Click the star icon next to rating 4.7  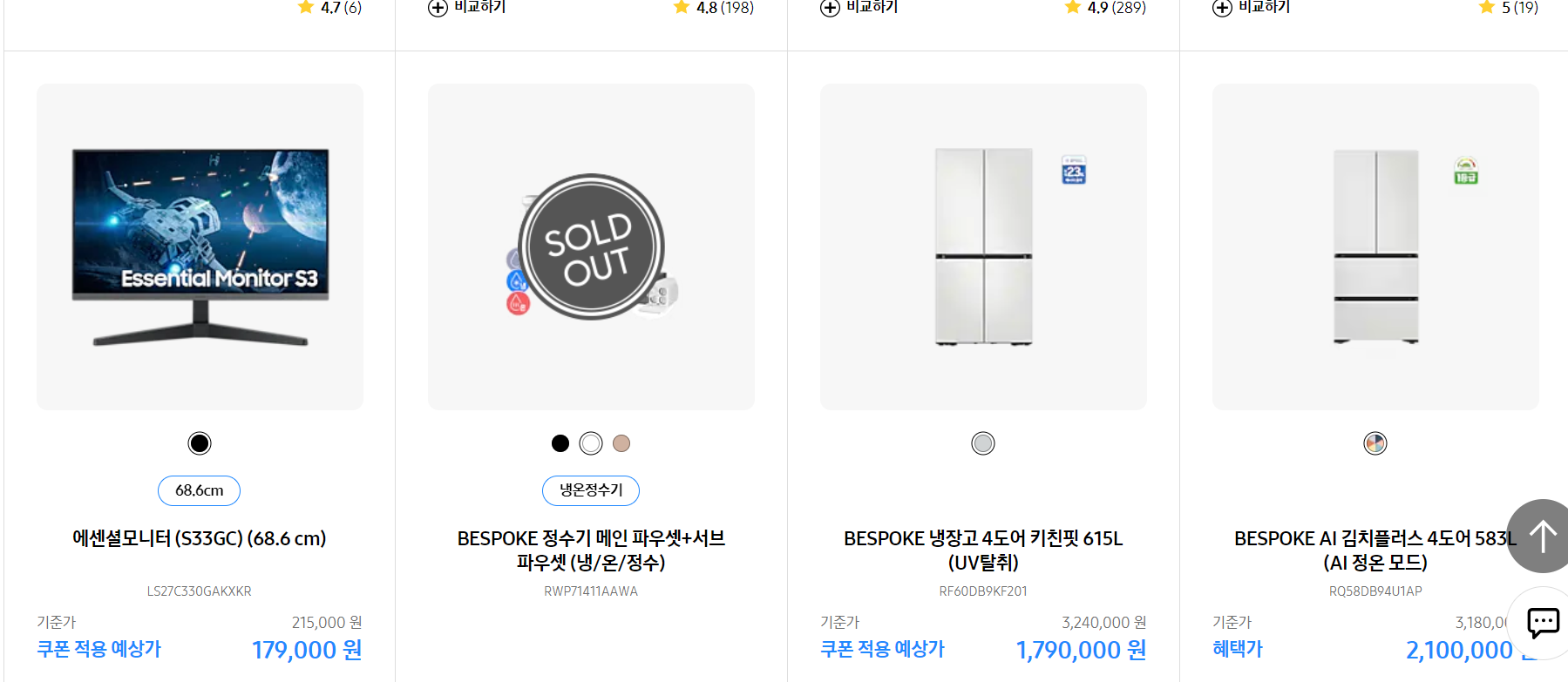[305, 7]
